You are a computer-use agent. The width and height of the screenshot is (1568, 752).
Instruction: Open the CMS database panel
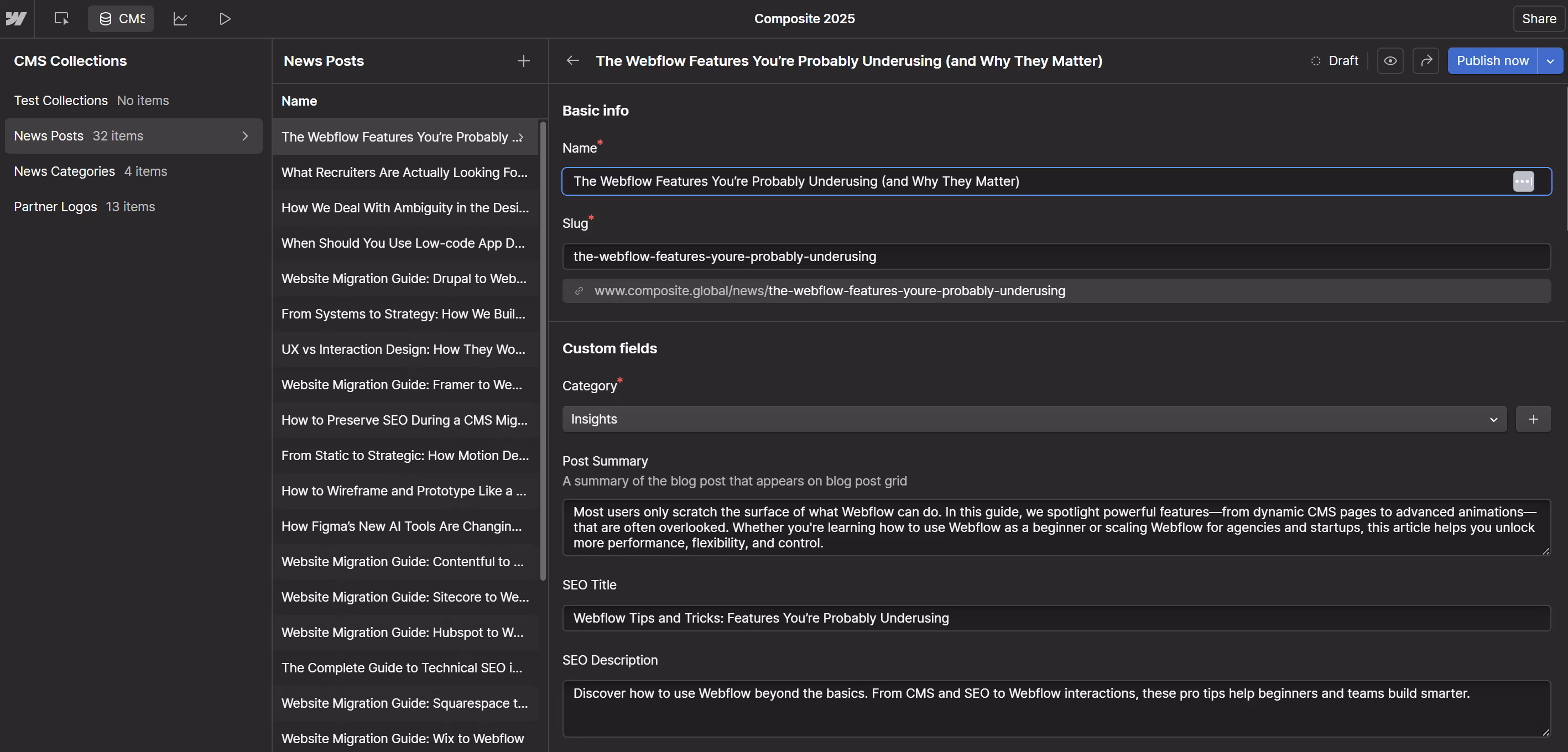pyautogui.click(x=121, y=18)
